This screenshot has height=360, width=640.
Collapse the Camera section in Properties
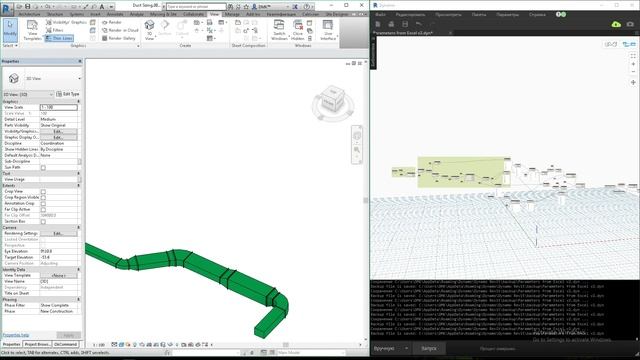tap(79, 227)
